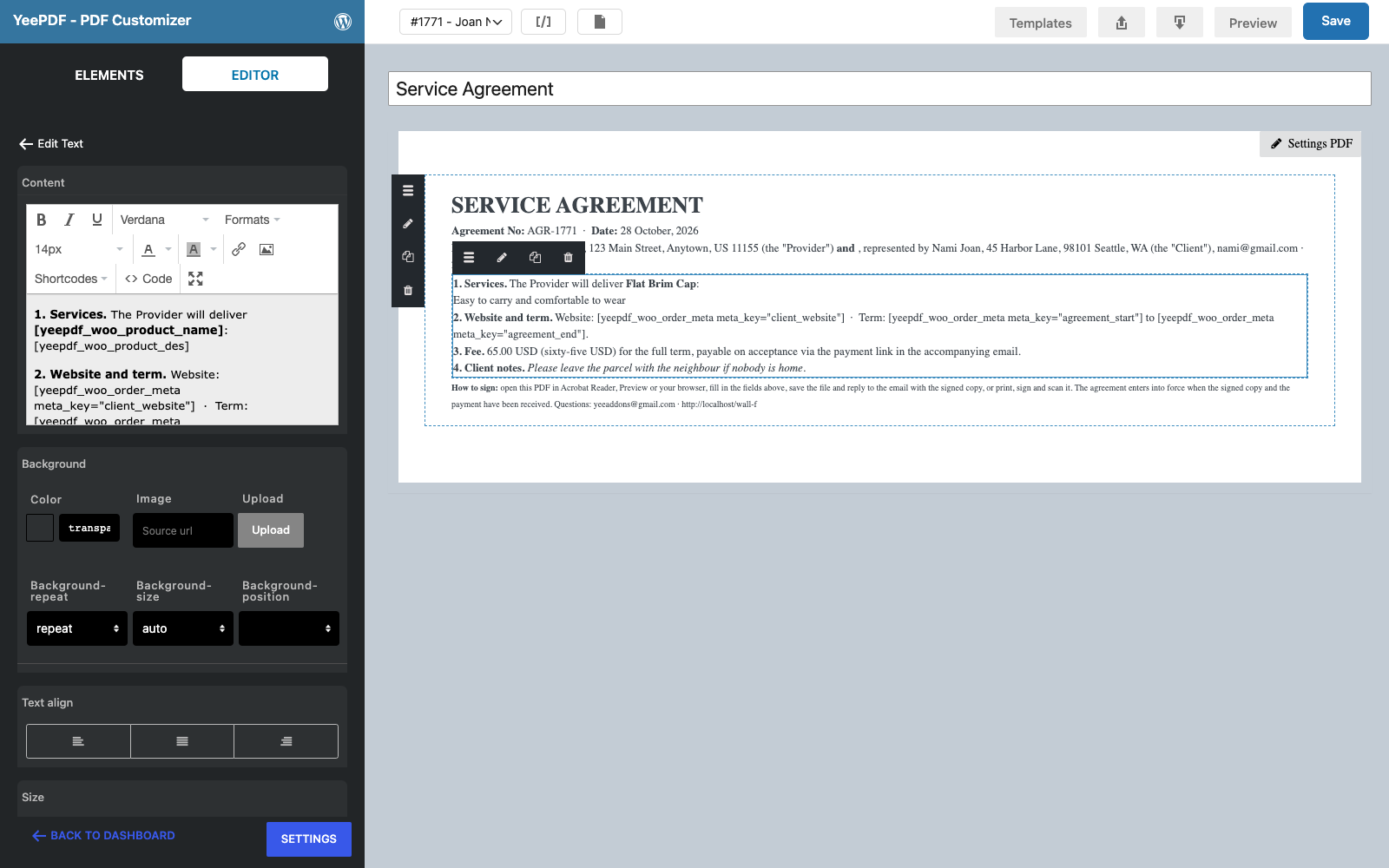Switch to the ELEMENTS tab
Screen dimensions: 1389x868
[x=109, y=75]
